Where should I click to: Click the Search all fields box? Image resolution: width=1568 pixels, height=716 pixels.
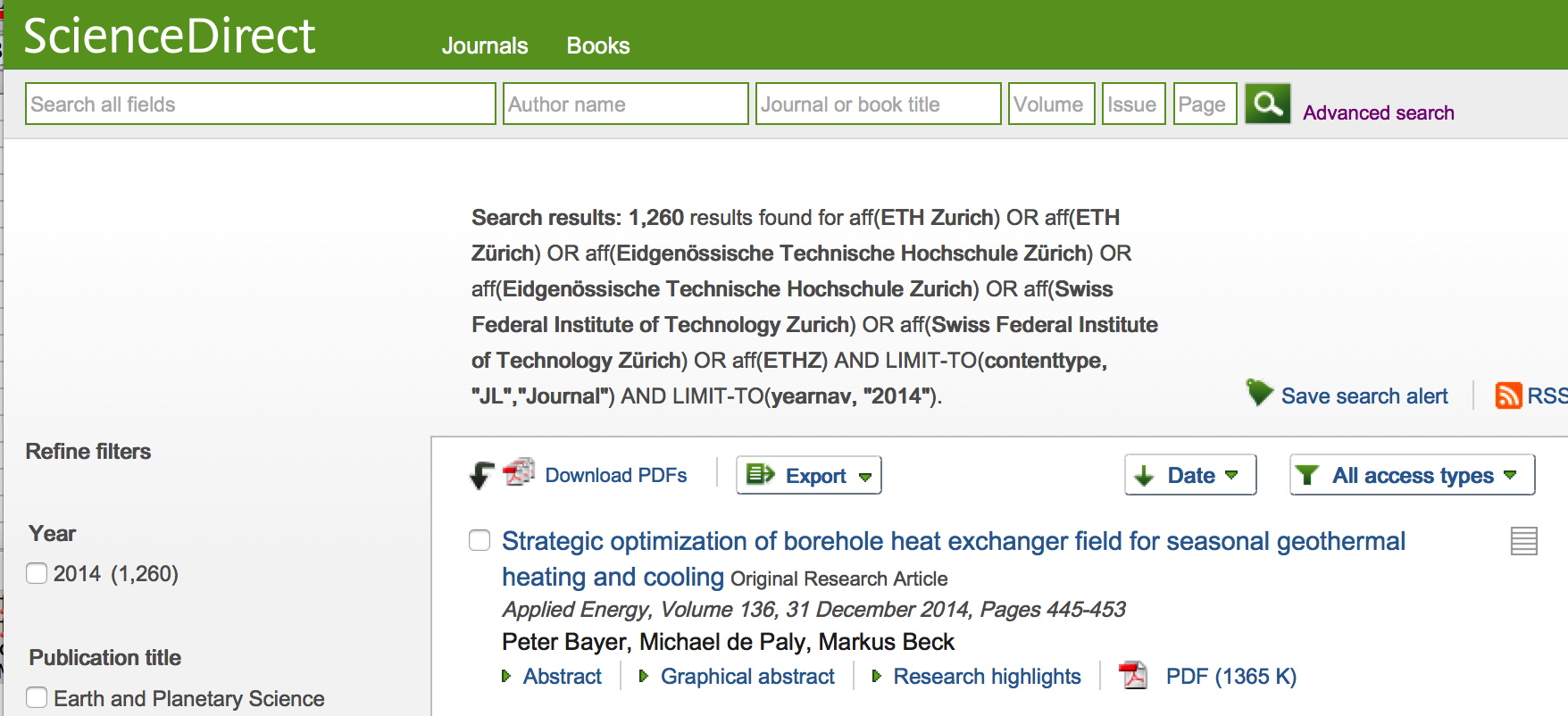click(260, 104)
